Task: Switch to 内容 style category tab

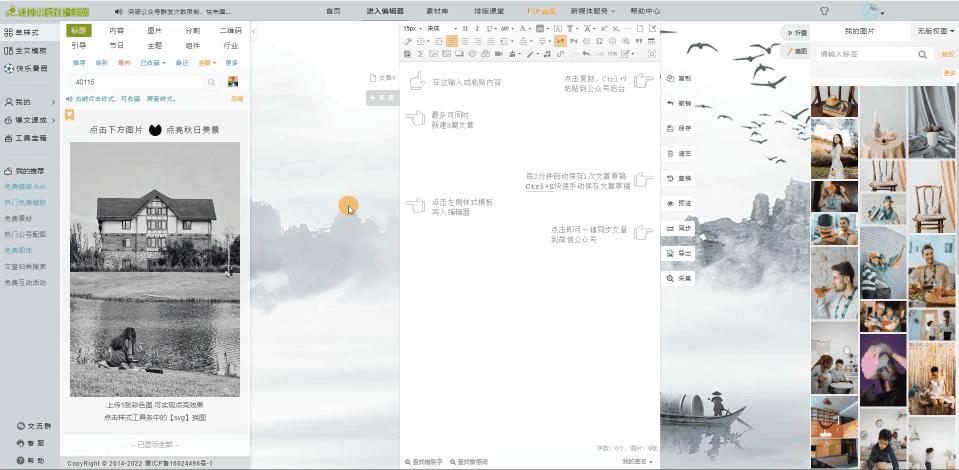Action: pyautogui.click(x=117, y=31)
